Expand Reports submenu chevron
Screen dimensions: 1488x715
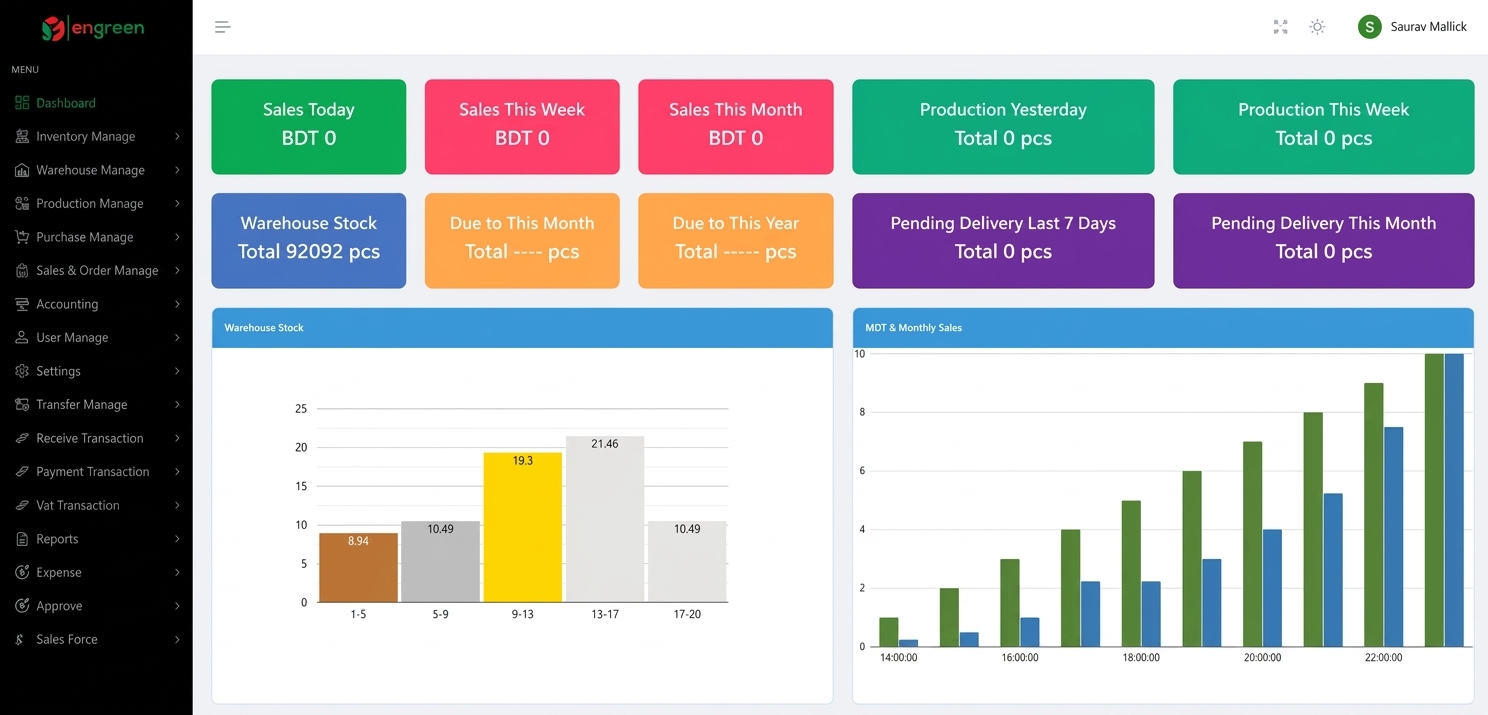[x=177, y=539]
